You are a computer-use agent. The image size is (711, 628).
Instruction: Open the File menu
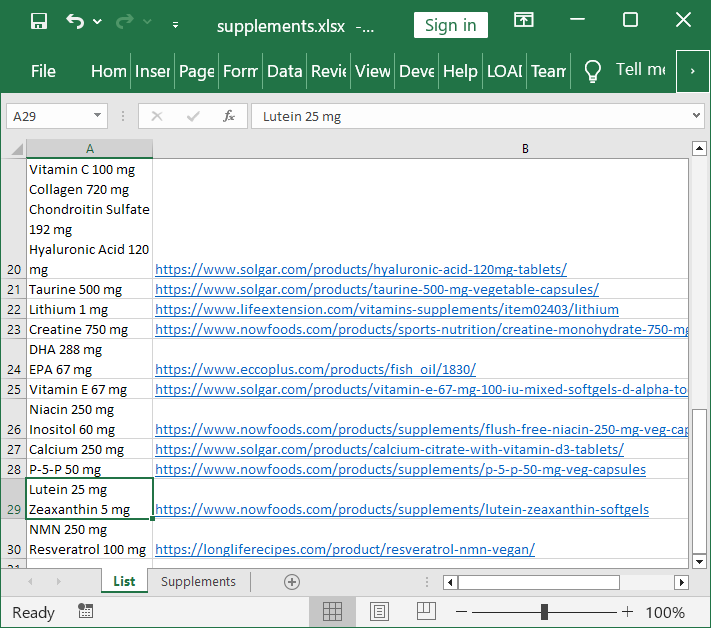tap(43, 71)
